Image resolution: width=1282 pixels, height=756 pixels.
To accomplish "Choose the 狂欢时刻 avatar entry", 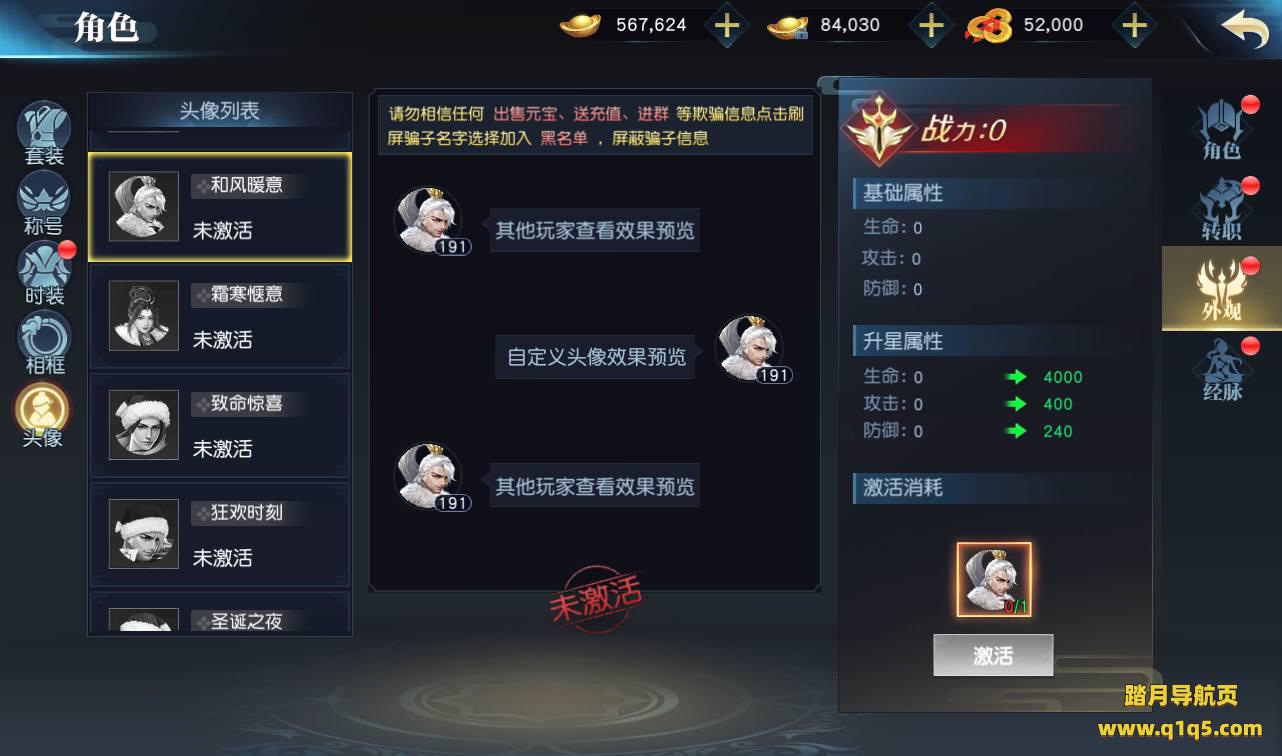I will tap(220, 534).
